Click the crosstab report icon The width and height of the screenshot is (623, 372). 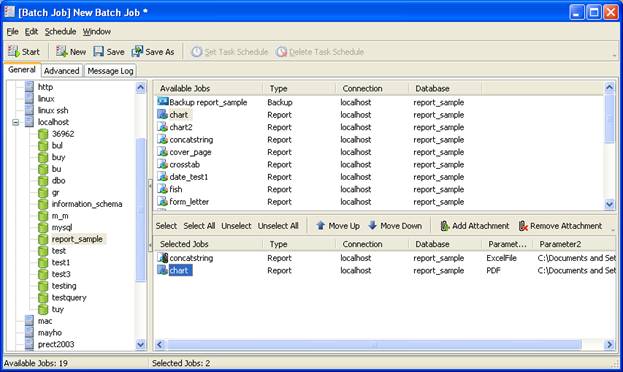(163, 164)
